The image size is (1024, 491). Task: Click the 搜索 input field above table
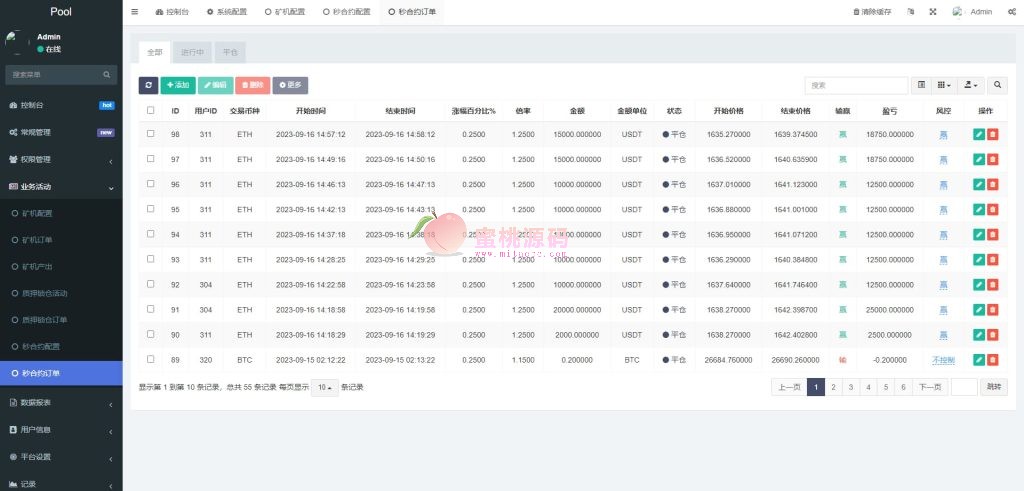click(842, 86)
